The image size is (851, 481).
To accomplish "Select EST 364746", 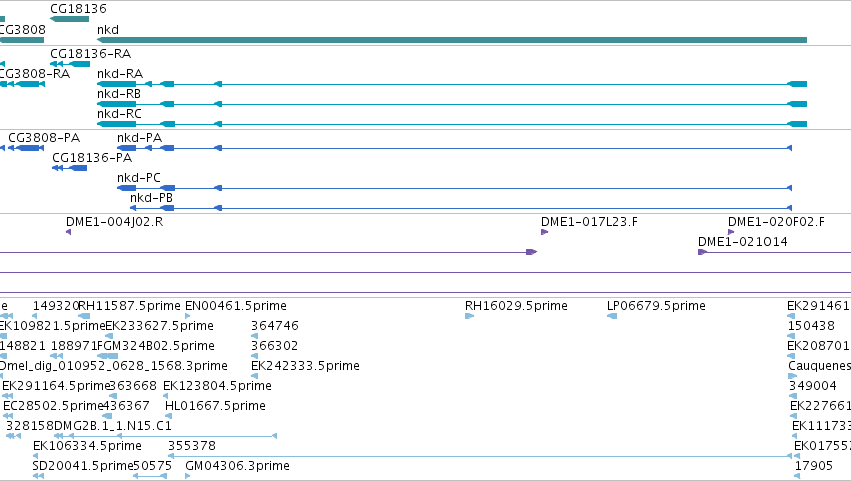I will tap(275, 326).
